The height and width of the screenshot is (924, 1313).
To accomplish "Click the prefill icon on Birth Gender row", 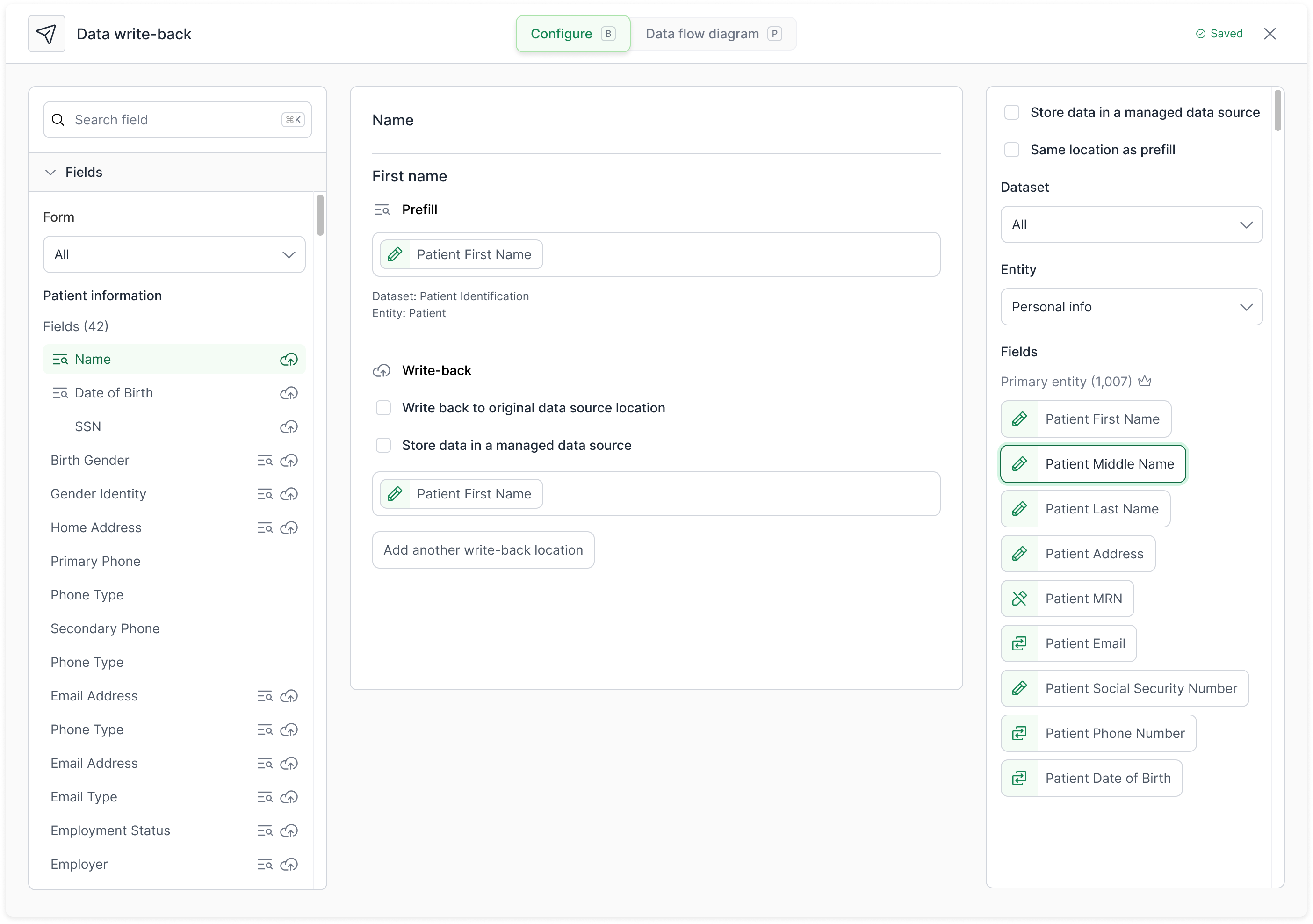I will [x=264, y=460].
